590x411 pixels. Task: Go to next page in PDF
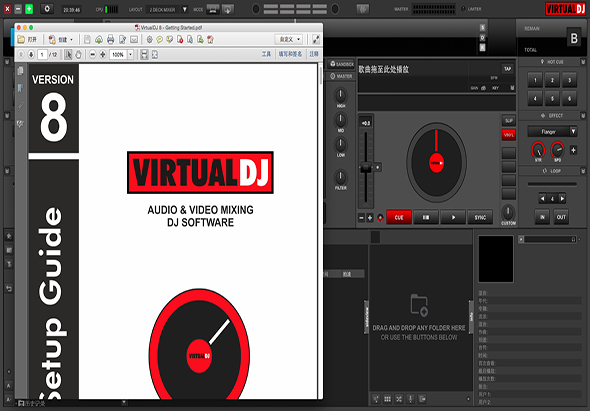31,55
